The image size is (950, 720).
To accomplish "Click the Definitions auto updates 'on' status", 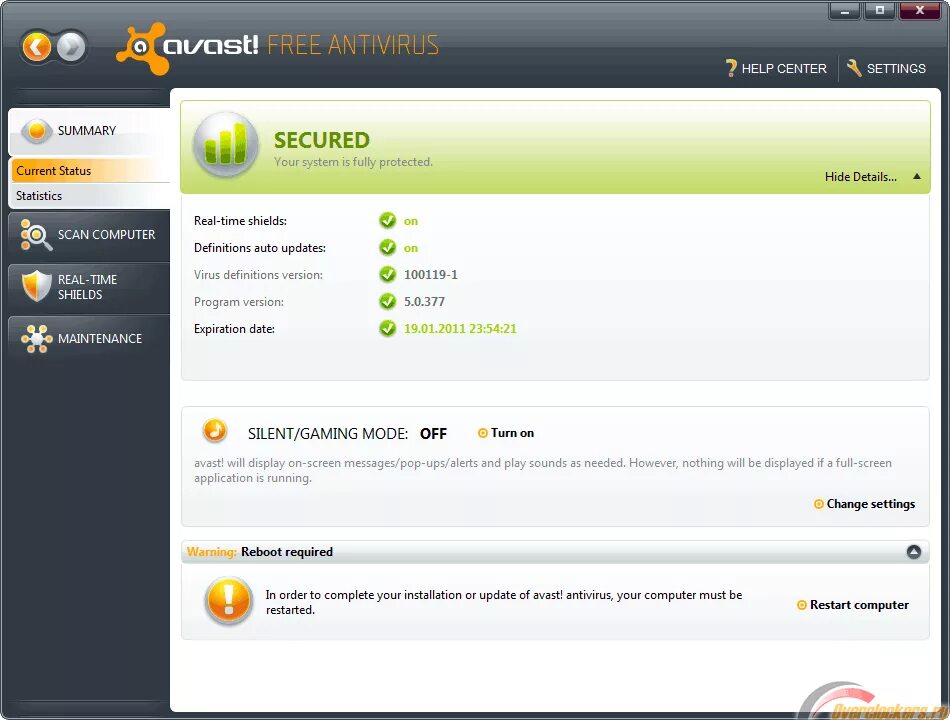I will (411, 248).
